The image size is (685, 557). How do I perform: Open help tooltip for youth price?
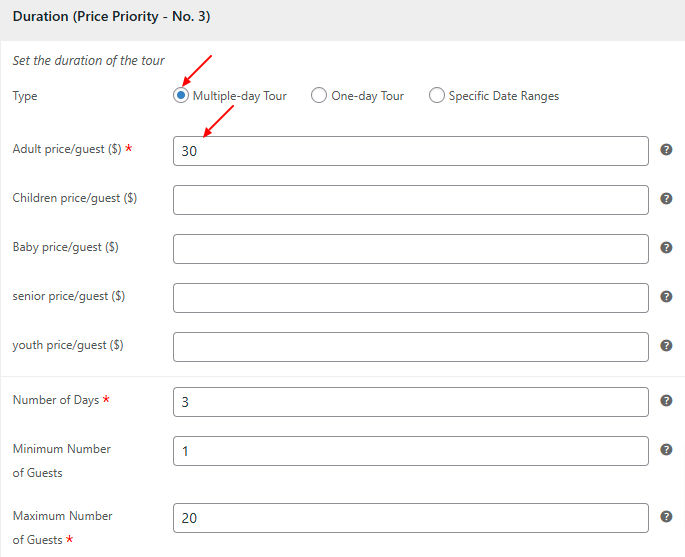(666, 346)
